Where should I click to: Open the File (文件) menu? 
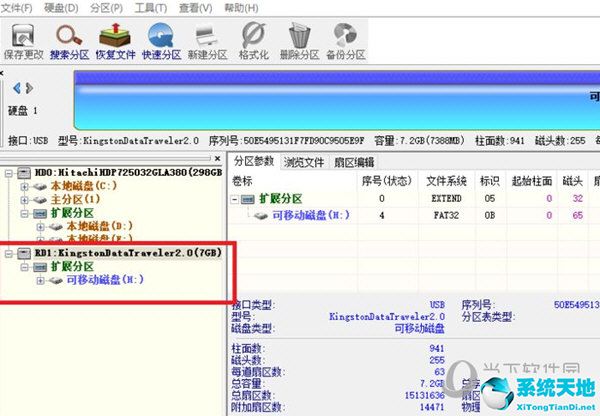coord(16,8)
